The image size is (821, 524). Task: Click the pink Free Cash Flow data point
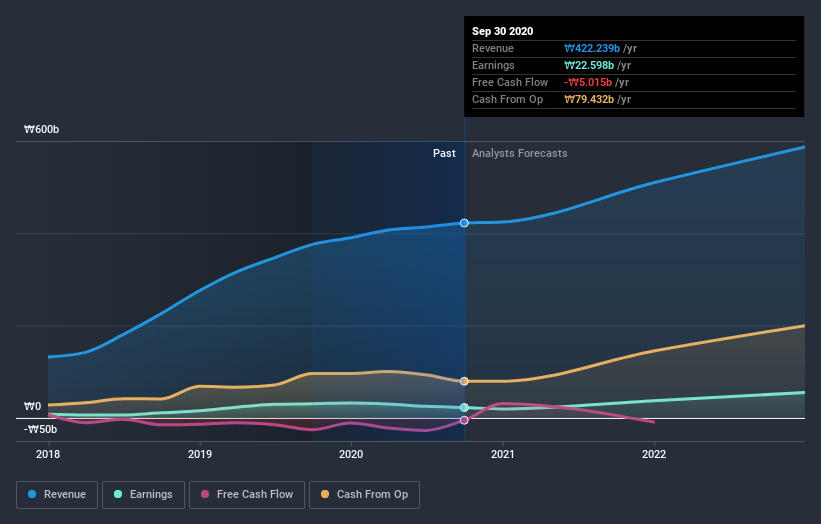pyautogui.click(x=464, y=420)
